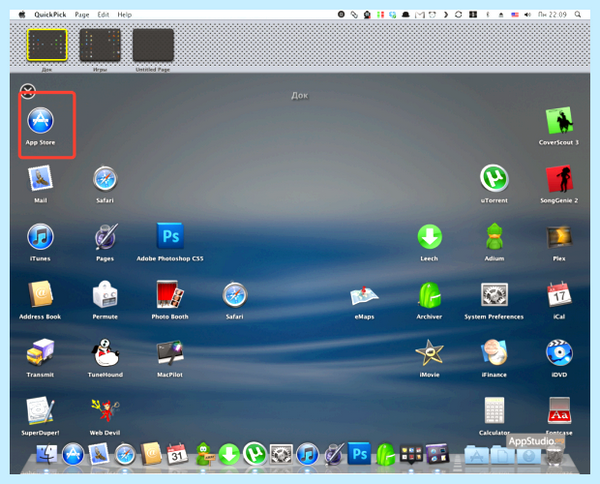Open the Help menu
Image resolution: width=600 pixels, height=484 pixels.
(124, 15)
